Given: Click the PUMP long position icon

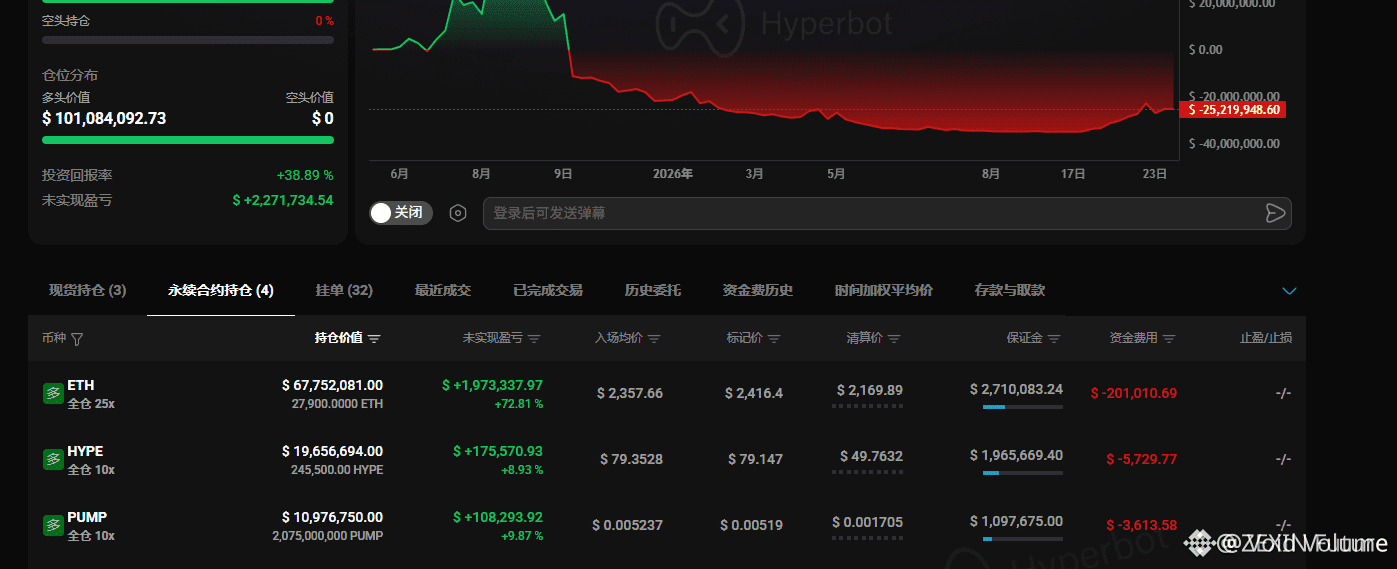Looking at the screenshot, I should tap(53, 526).
